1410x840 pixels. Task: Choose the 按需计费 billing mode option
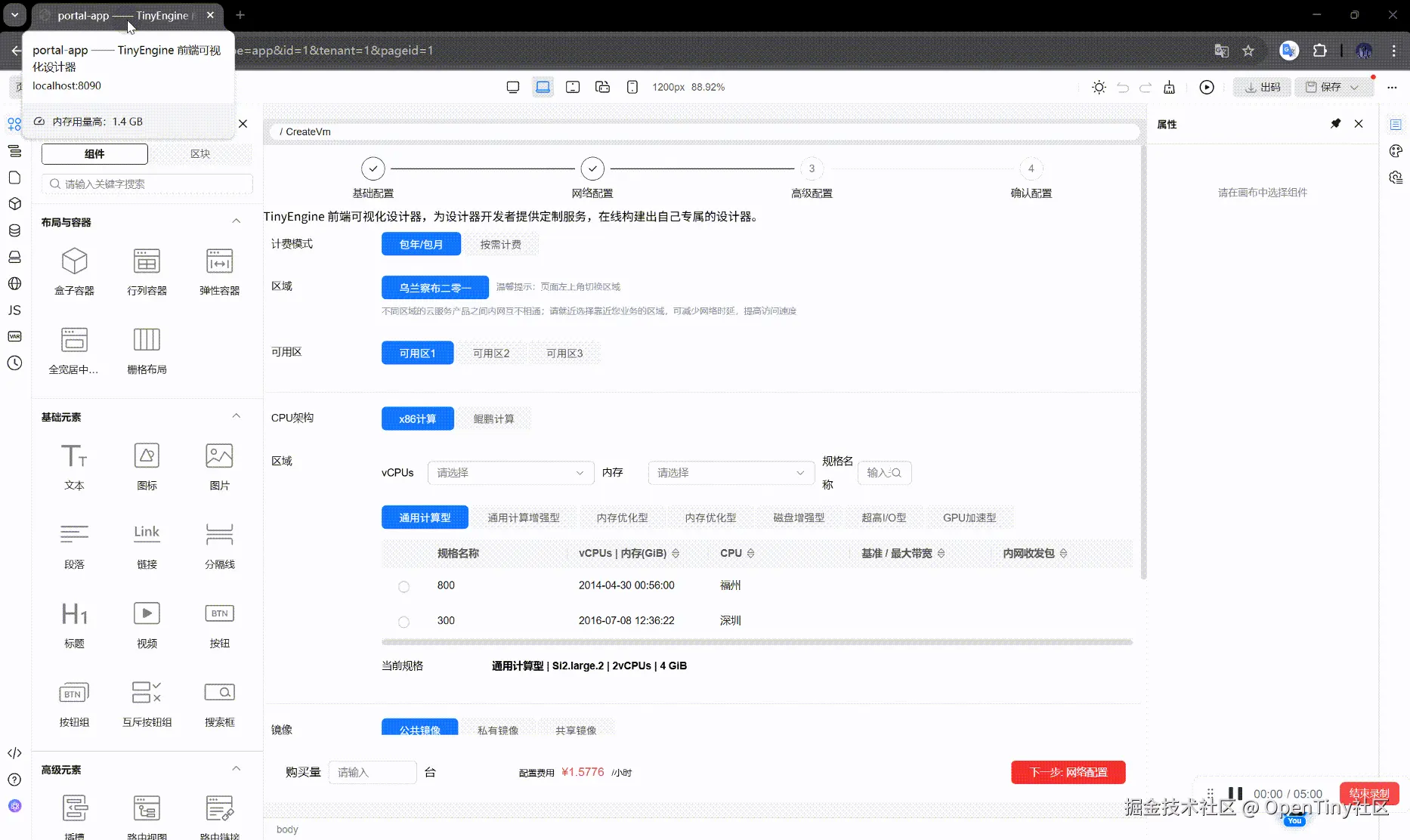click(x=500, y=245)
